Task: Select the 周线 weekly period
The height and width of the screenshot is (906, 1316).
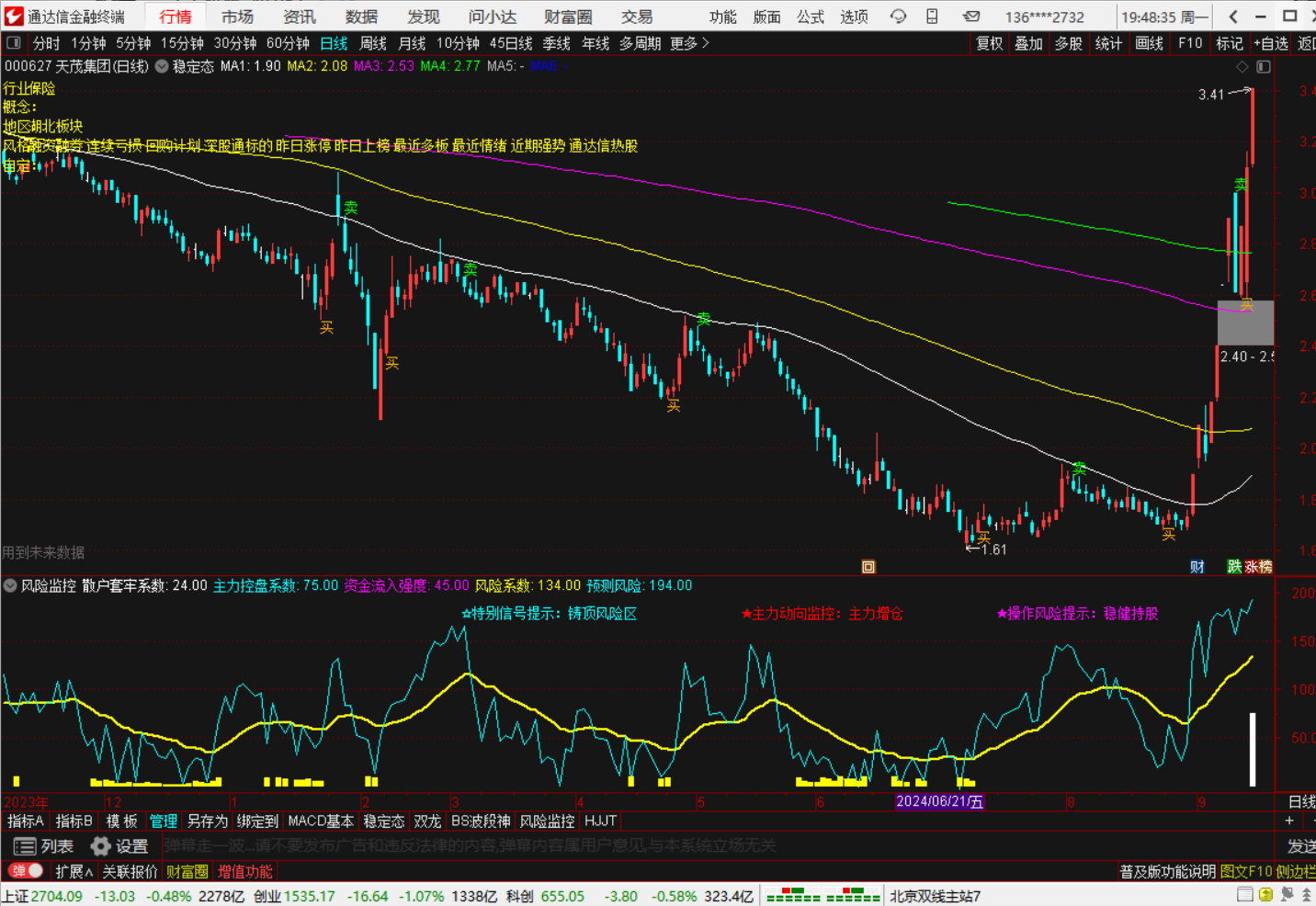Action: click(373, 43)
